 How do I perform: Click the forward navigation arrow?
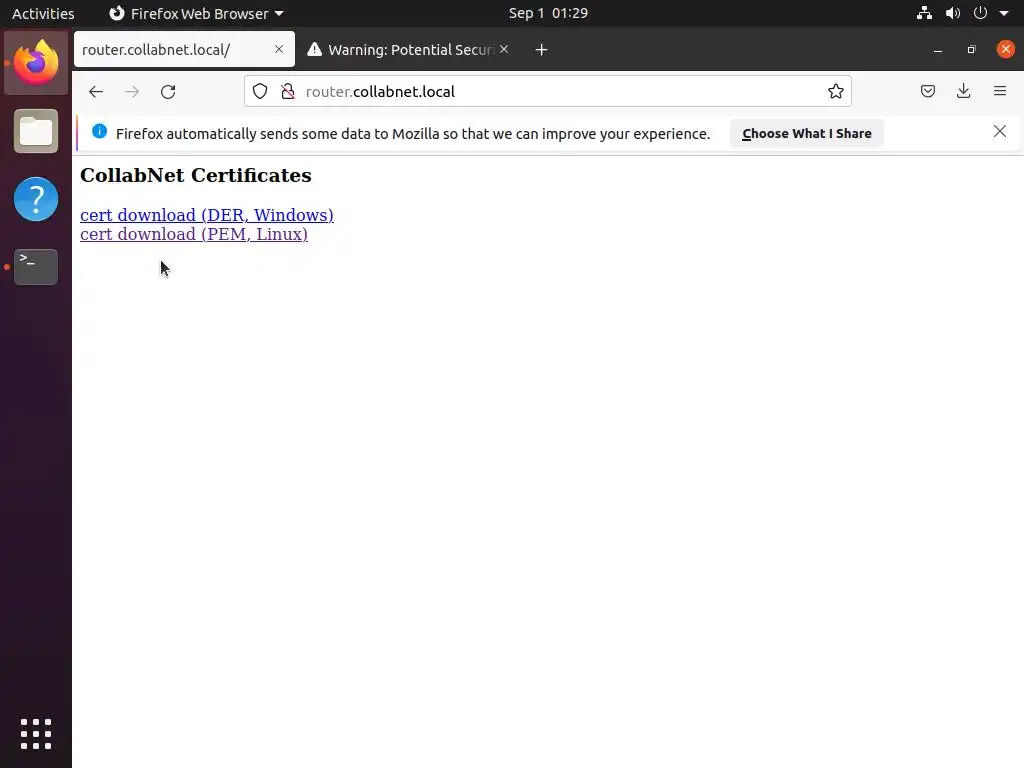click(x=132, y=91)
